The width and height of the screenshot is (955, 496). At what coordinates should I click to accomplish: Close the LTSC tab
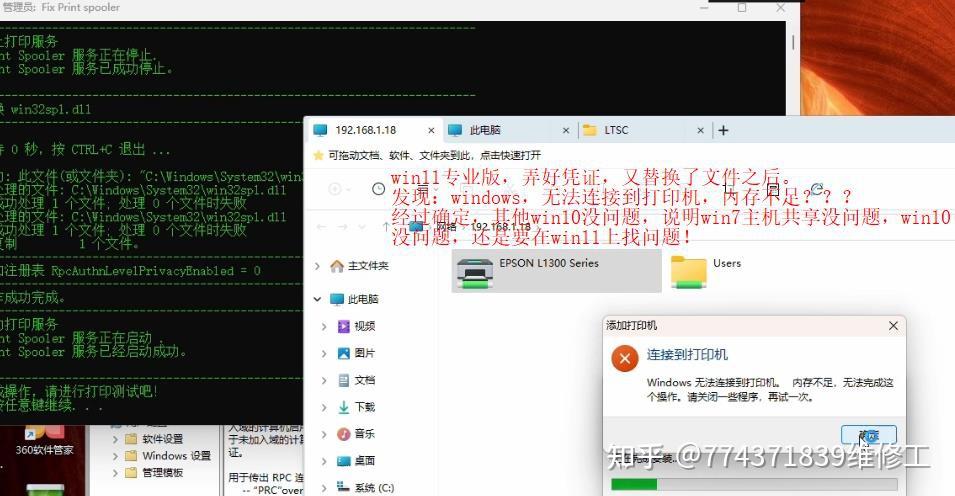tap(700, 130)
